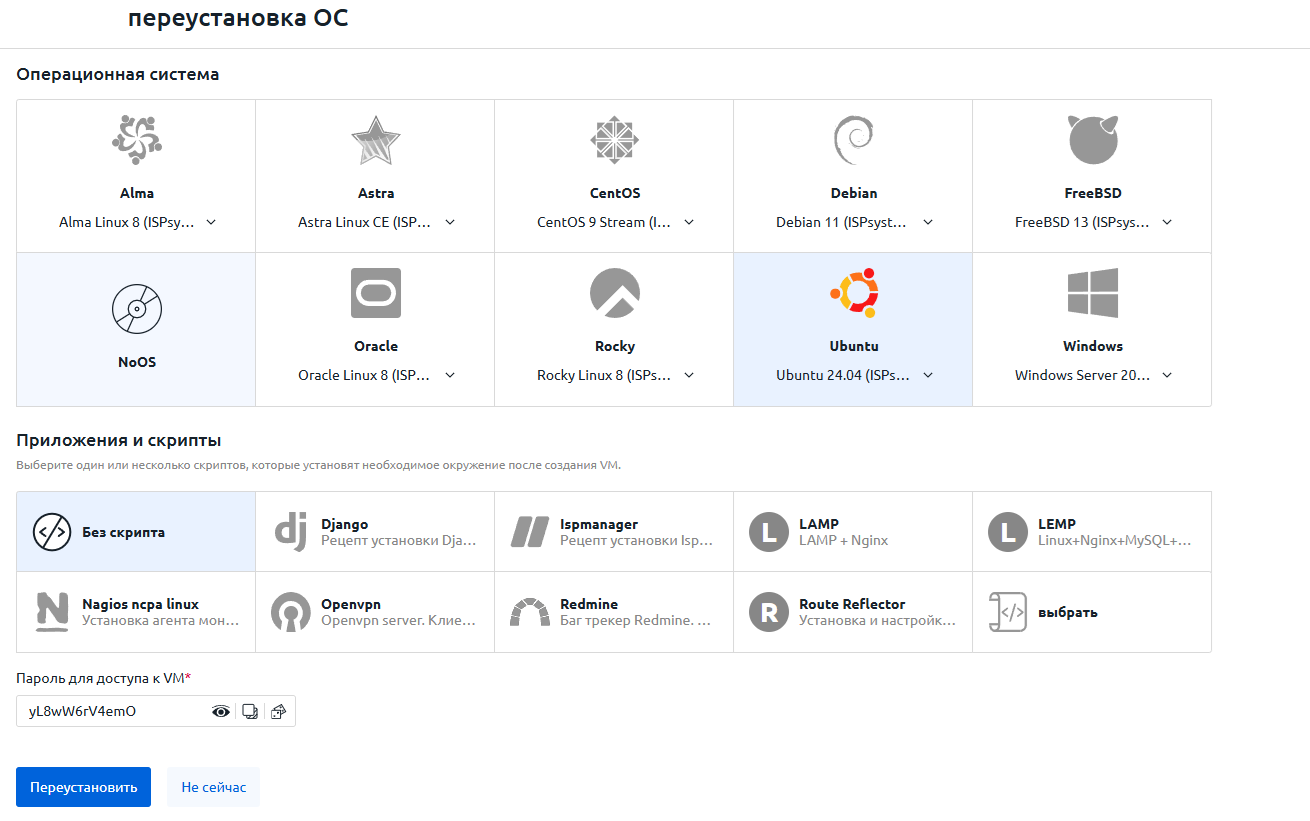Click the 'Баг трекер Redmine' description

coord(636,620)
